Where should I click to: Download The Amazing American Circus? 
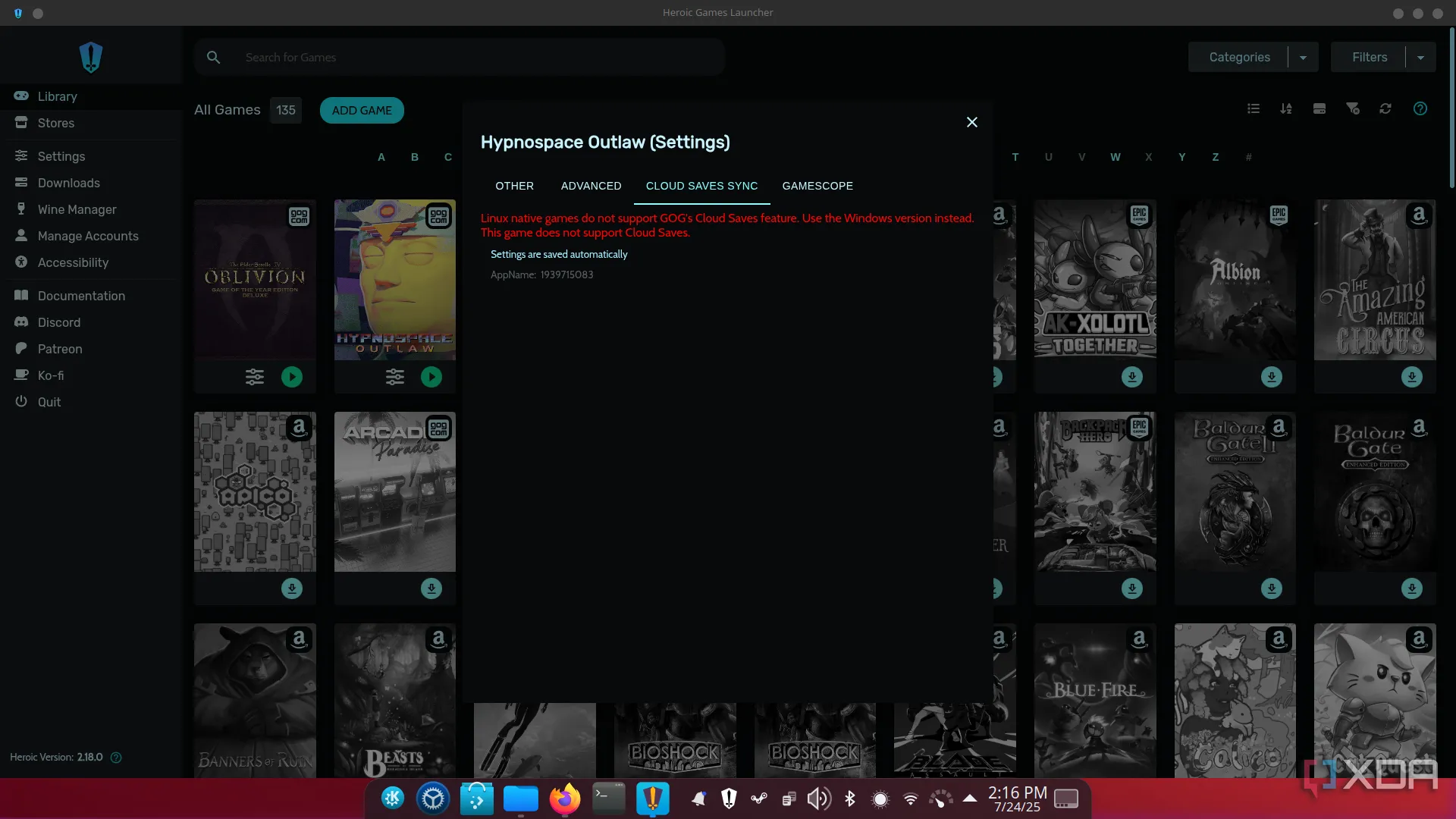(x=1412, y=377)
